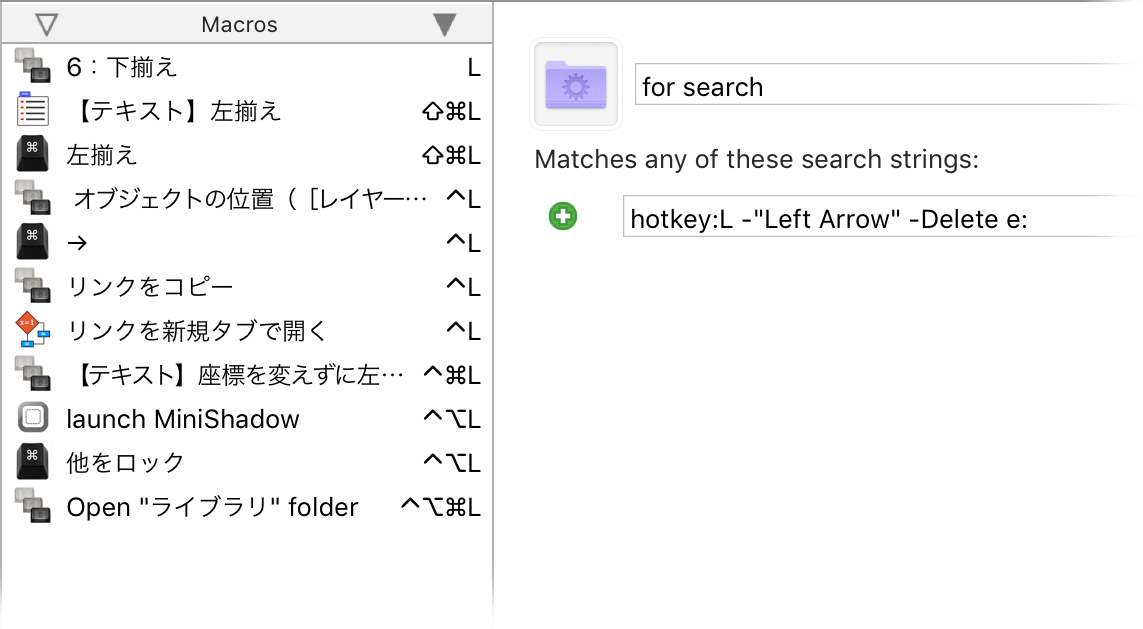This screenshot has height=629, width=1143.
Task: Select the オブジェクトの位置 macro
Action: [x=248, y=198]
